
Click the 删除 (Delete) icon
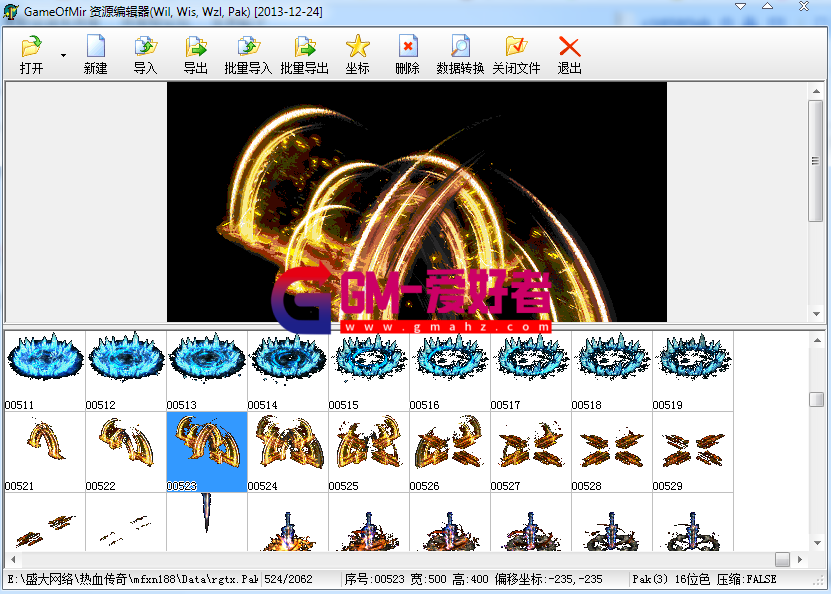click(x=408, y=47)
